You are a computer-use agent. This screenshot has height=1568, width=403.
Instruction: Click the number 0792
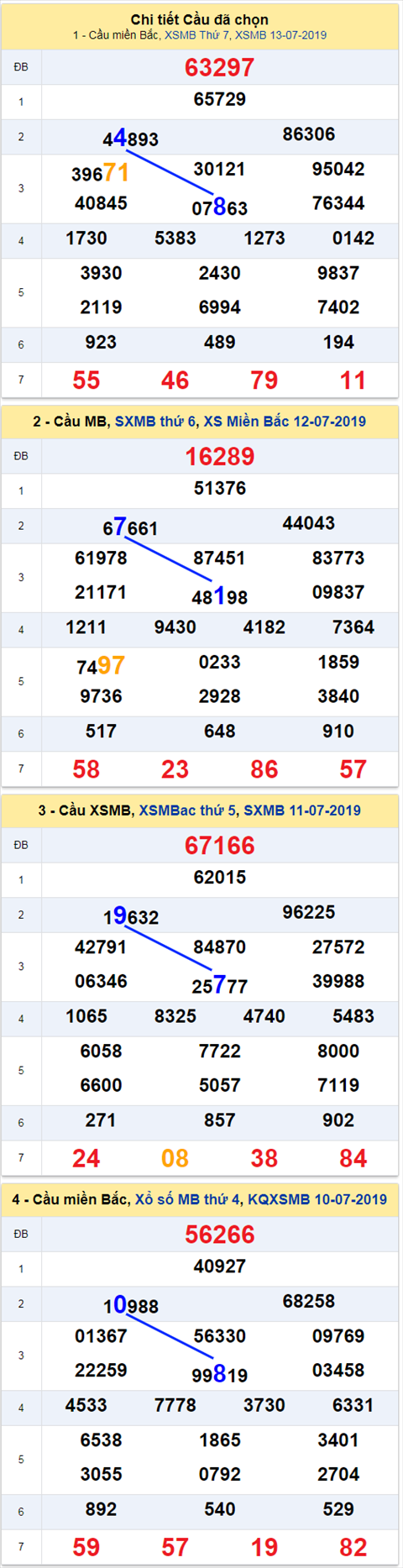(220, 1474)
